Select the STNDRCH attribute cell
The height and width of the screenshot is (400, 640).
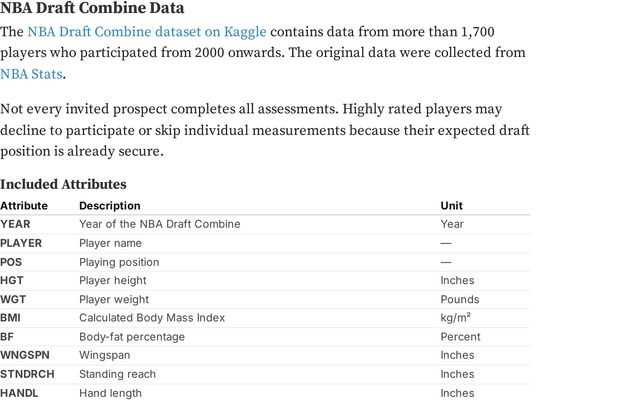pyautogui.click(x=27, y=374)
